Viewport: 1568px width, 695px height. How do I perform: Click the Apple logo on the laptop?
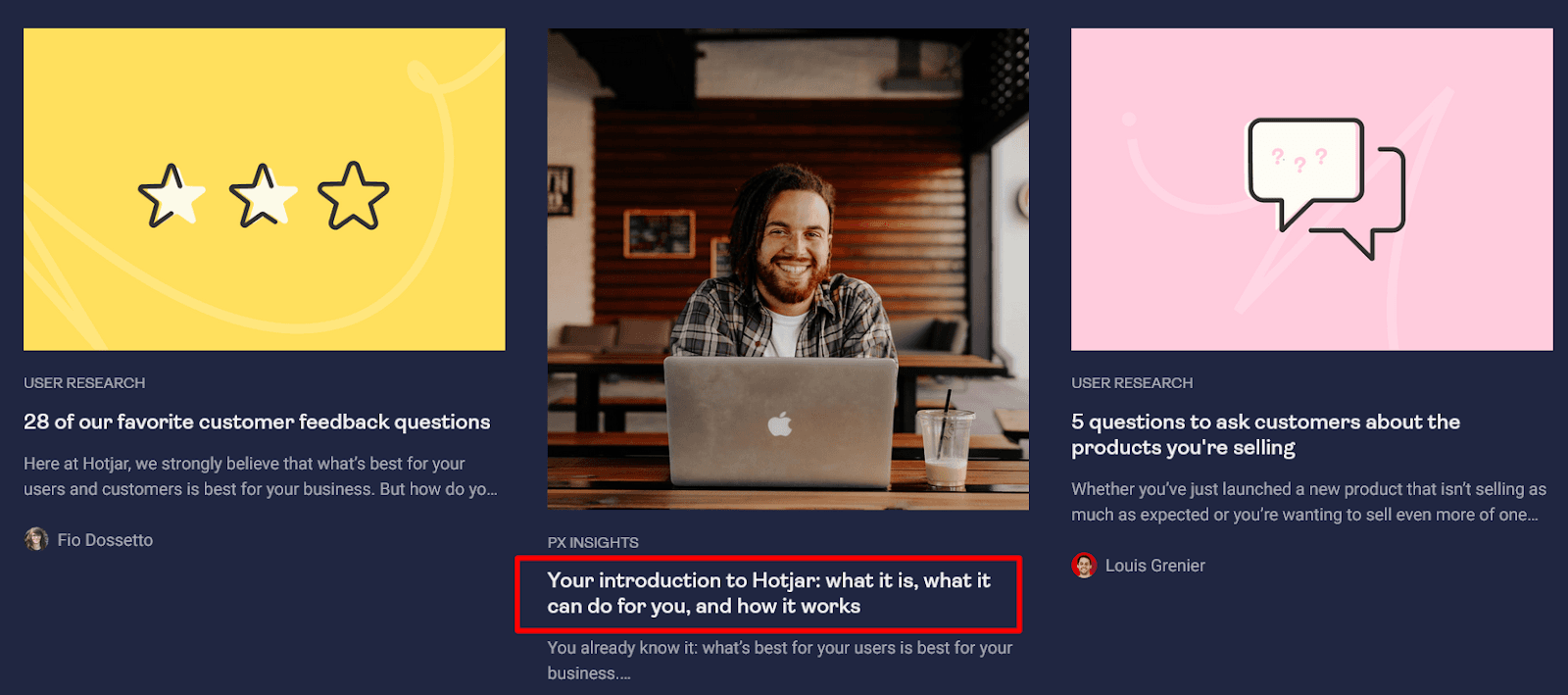tap(780, 424)
